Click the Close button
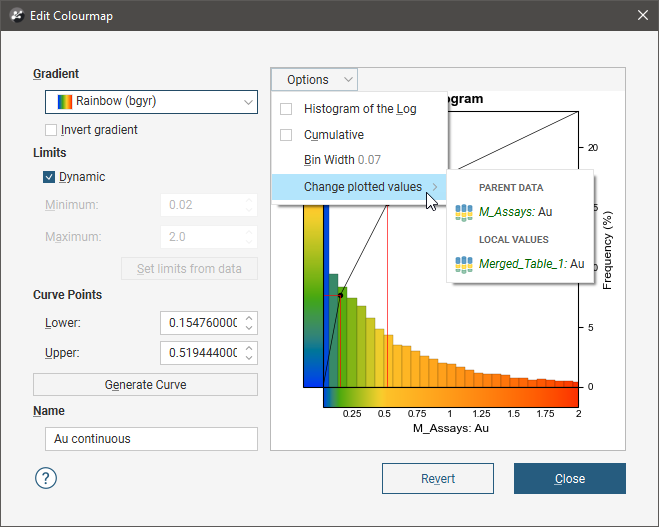Viewport: 659px width, 527px height. pyautogui.click(x=569, y=479)
